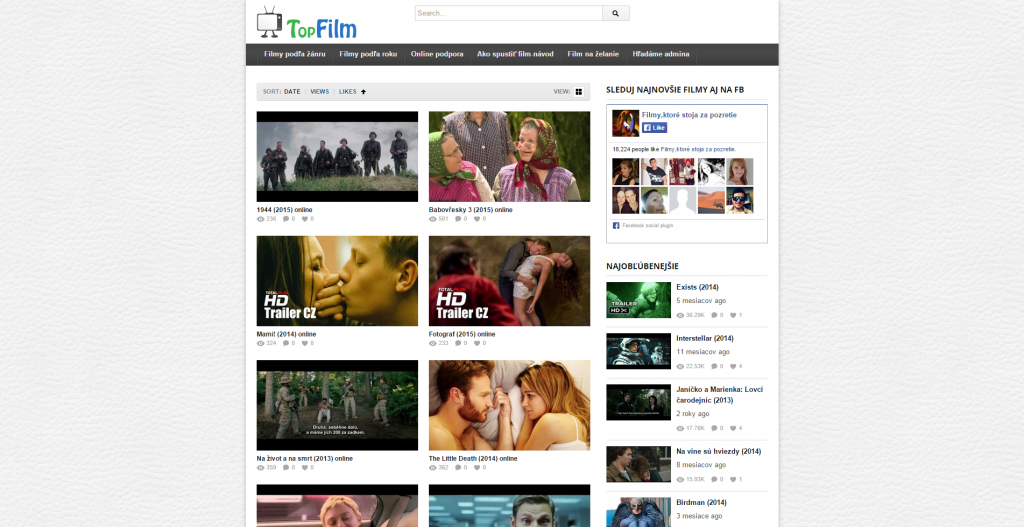Click the Babovřesky 3 thumbnail
Viewport: 1024px width, 527px height.
click(x=509, y=156)
